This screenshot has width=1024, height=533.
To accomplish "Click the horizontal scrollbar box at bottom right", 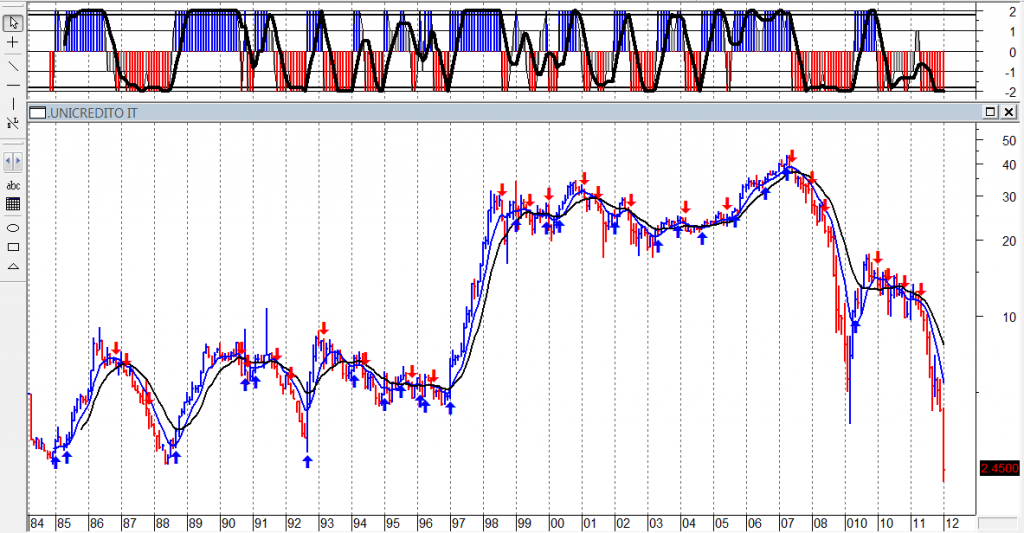I will (998, 523).
